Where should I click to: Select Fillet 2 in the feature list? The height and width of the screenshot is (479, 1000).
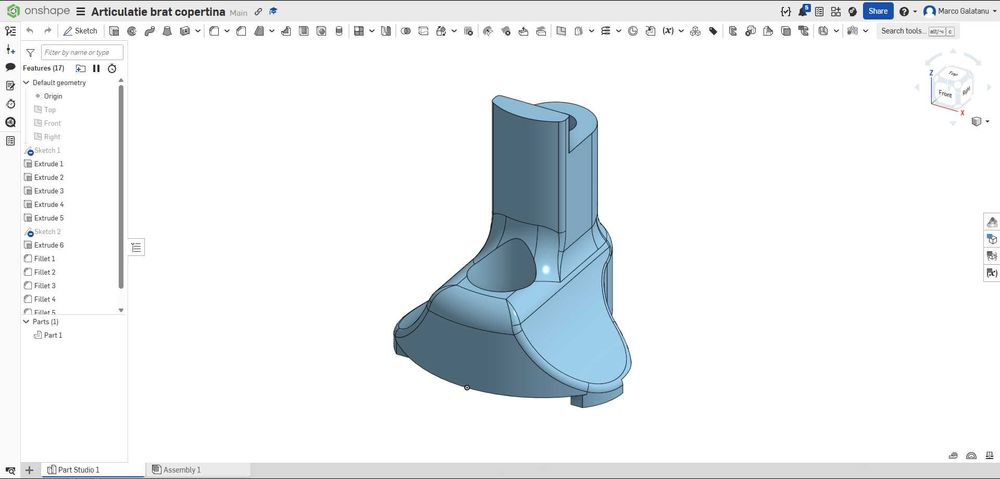(45, 272)
